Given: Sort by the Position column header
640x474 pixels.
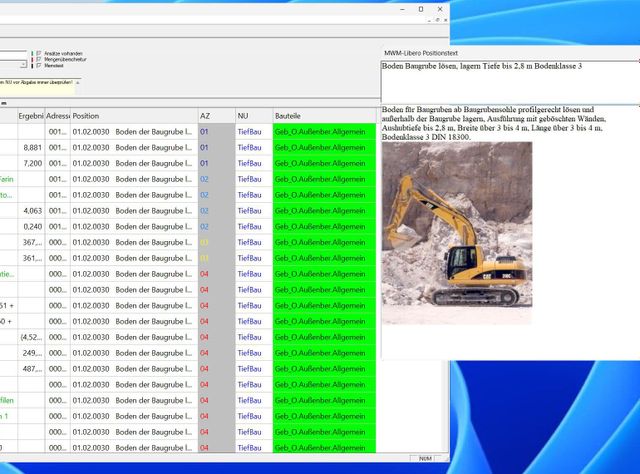Looking at the screenshot, I should click(x=134, y=116).
